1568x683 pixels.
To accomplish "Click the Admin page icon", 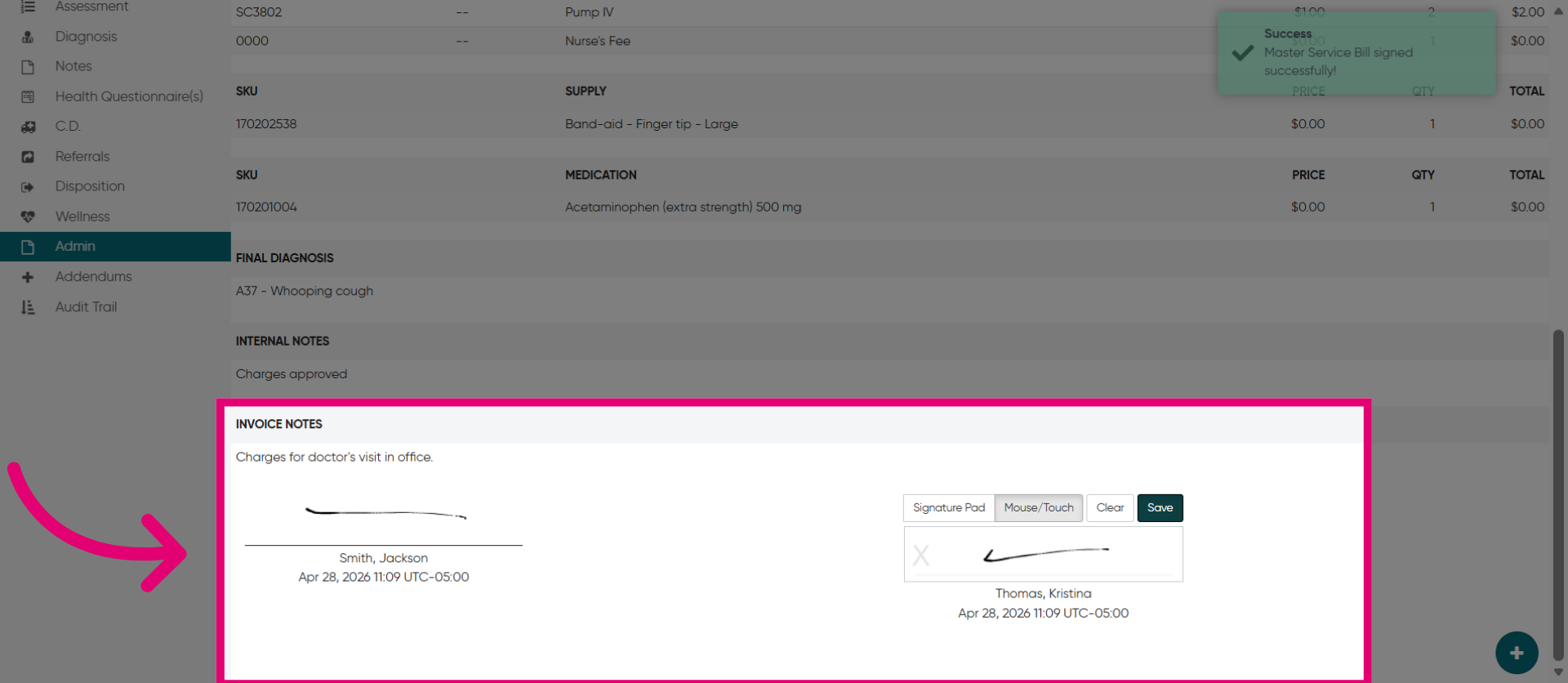I will click(x=28, y=247).
